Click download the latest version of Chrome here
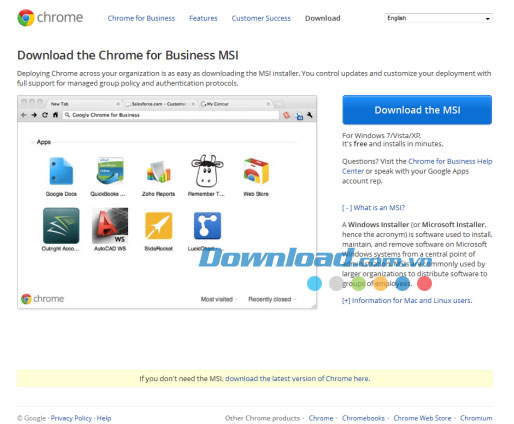 (297, 378)
